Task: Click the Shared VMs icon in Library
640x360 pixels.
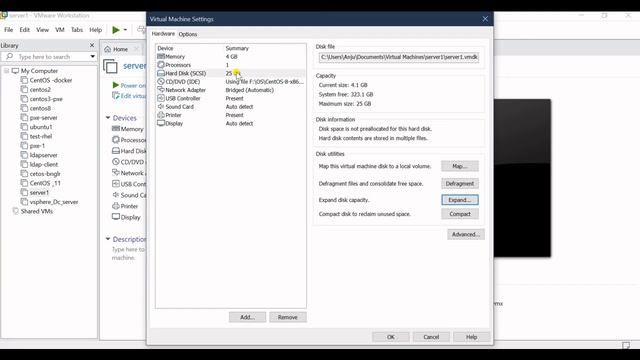Action: [16, 211]
